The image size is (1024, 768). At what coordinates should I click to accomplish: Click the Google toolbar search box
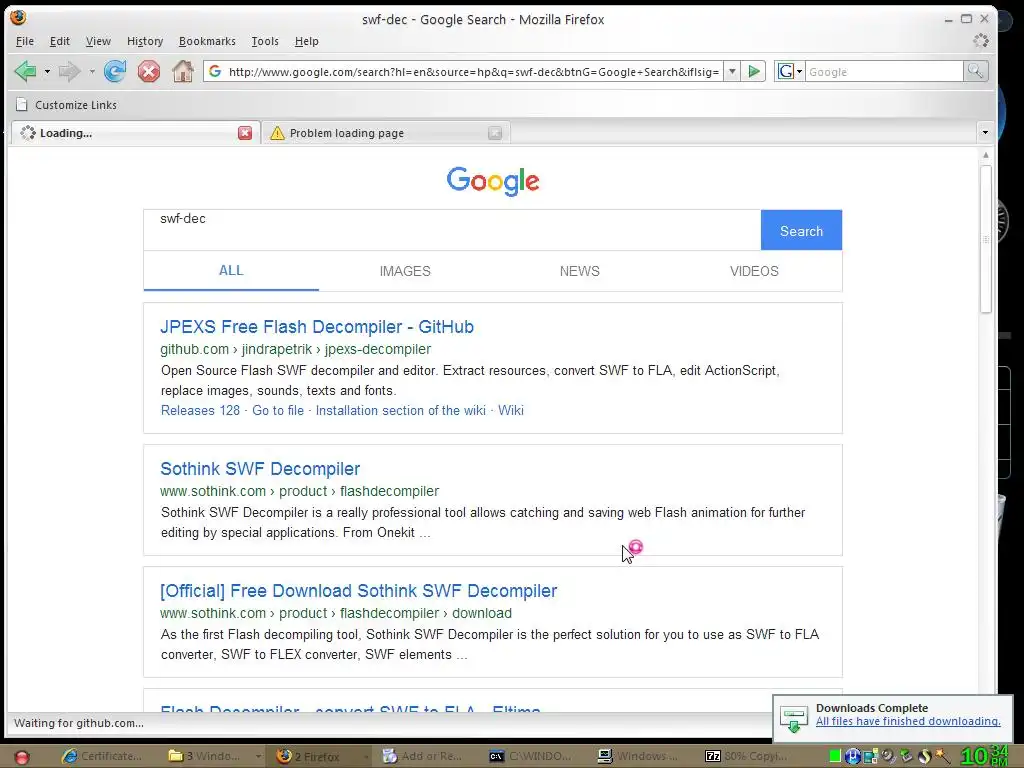coord(884,71)
